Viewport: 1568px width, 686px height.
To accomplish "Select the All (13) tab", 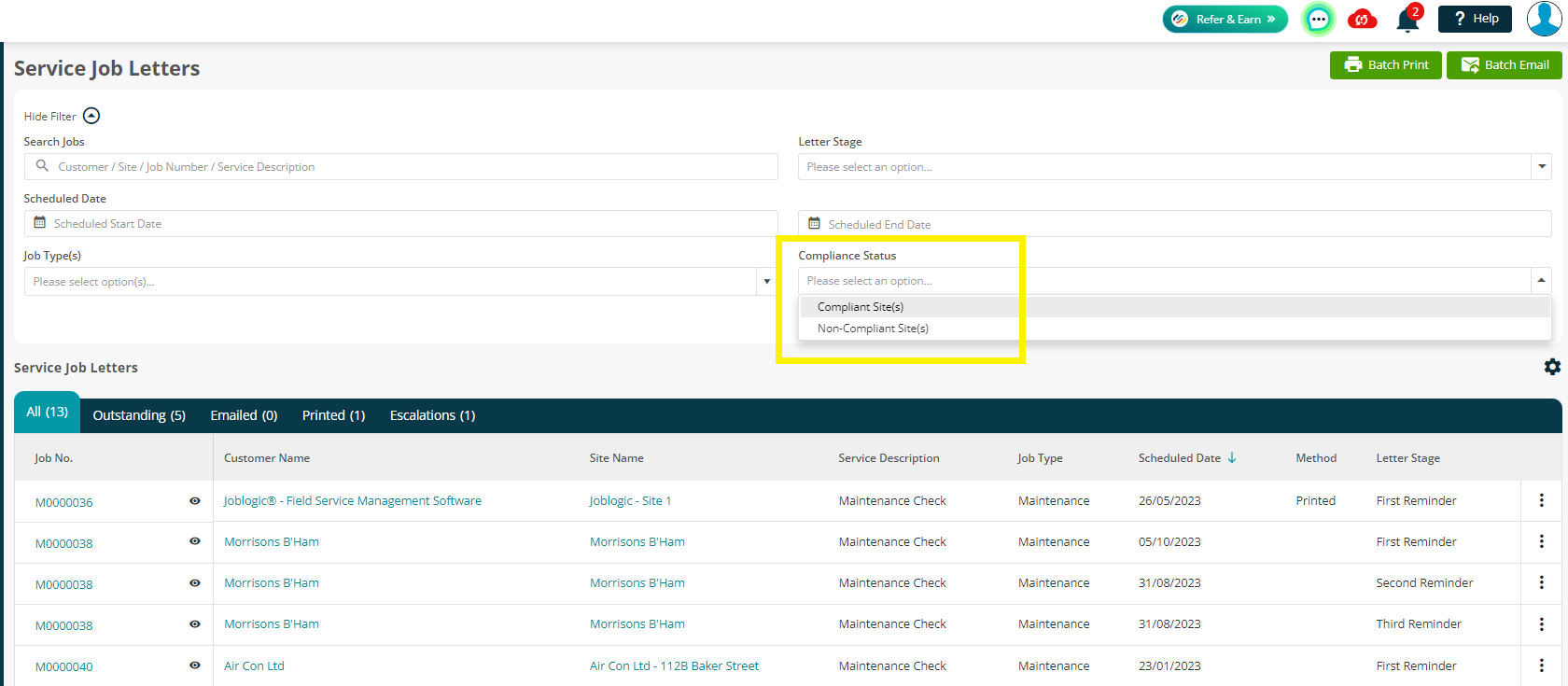I will (x=47, y=412).
